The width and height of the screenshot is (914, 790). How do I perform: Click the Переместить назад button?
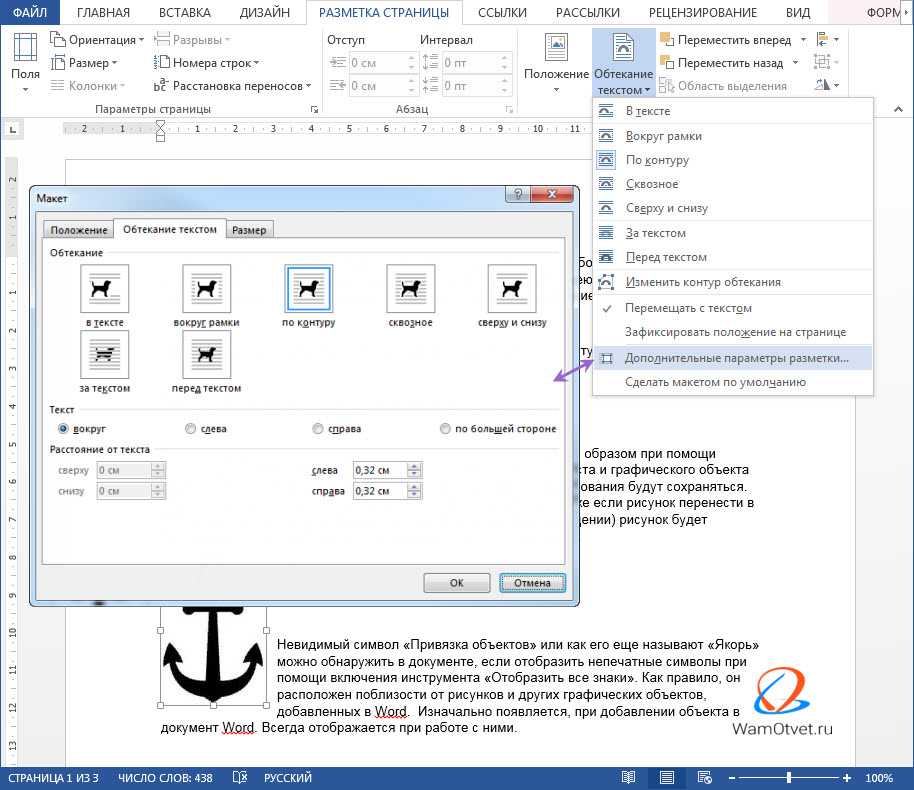(x=722, y=62)
